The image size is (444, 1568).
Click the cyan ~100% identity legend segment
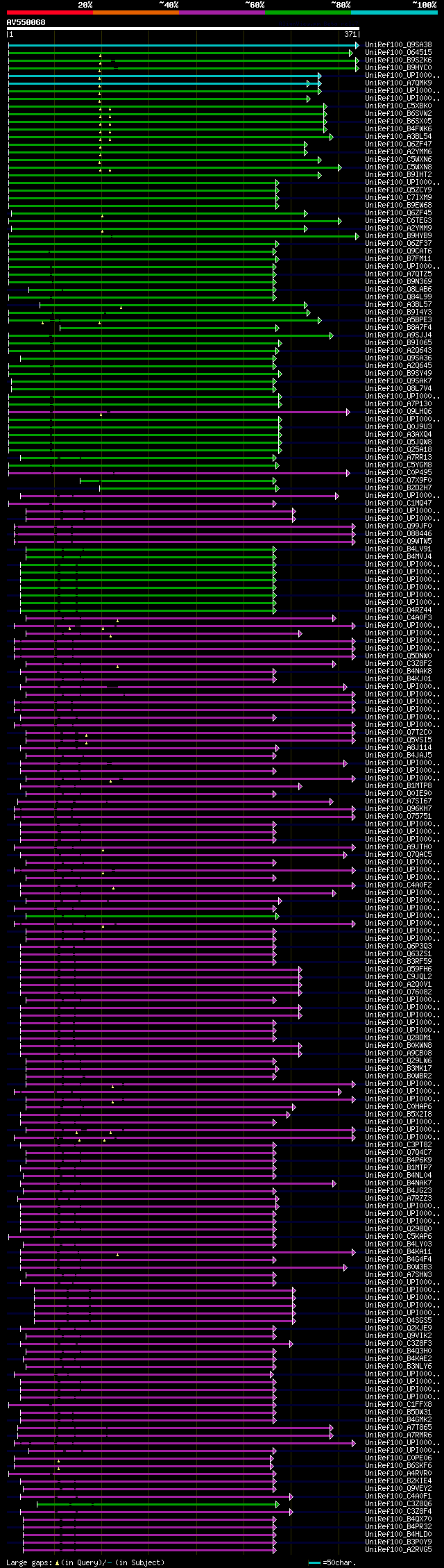coord(394,12)
